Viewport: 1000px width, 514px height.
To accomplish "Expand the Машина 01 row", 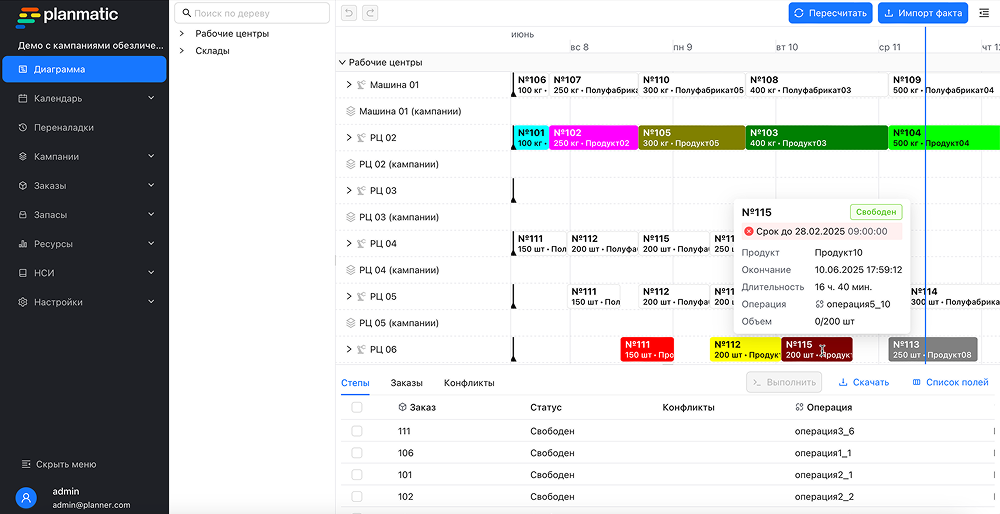I will [x=349, y=85].
